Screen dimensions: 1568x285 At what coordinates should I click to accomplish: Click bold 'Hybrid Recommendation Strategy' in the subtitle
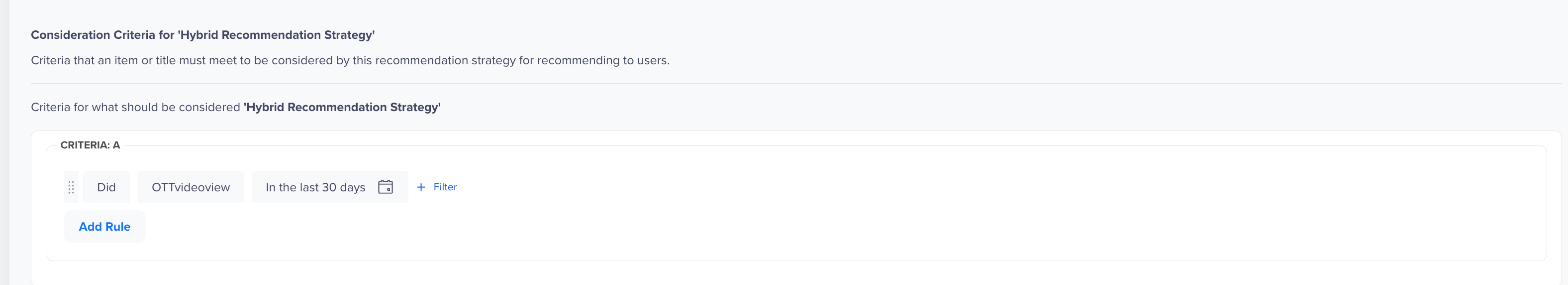click(342, 107)
